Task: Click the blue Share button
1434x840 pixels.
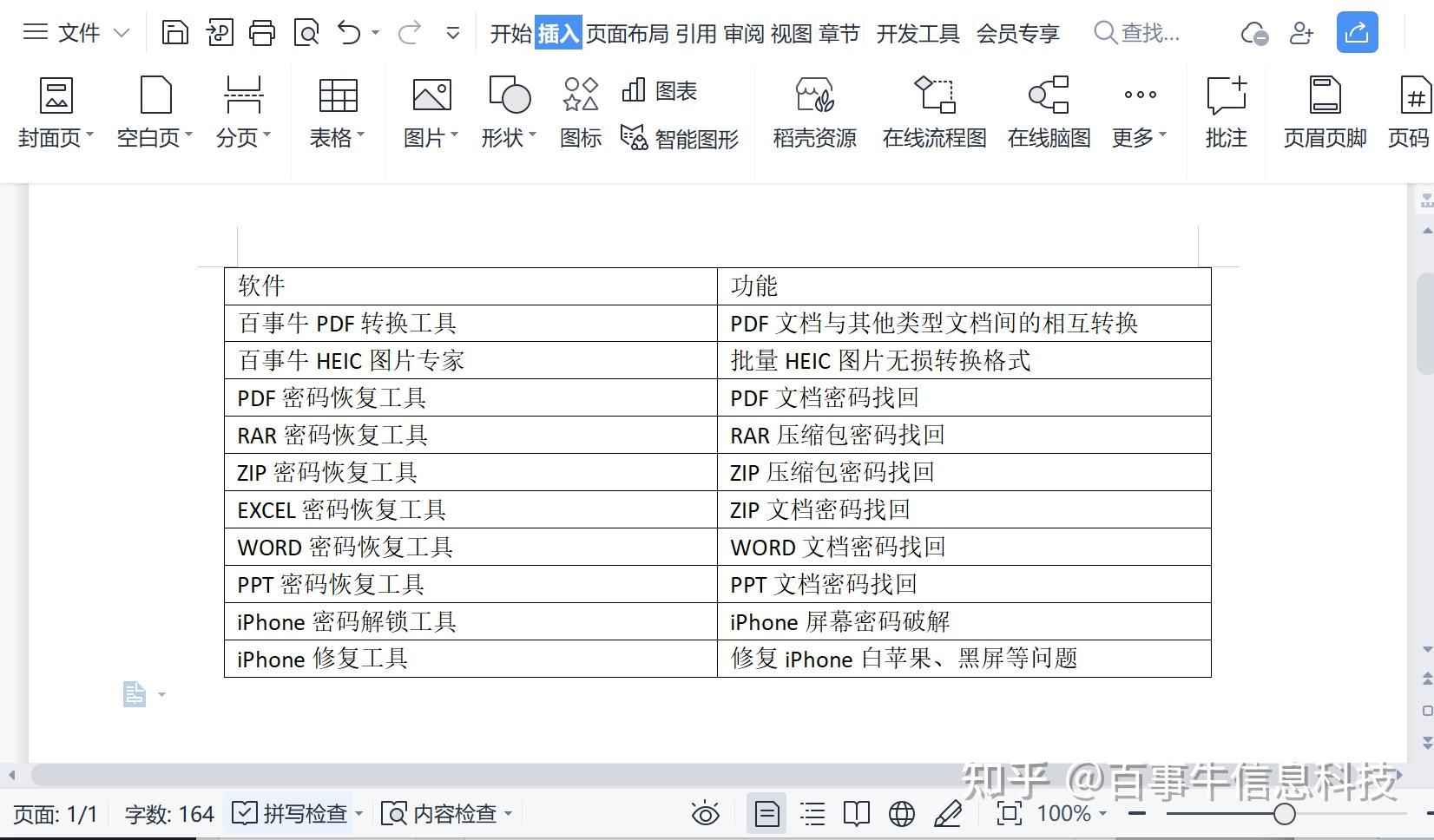Action: 1357,33
